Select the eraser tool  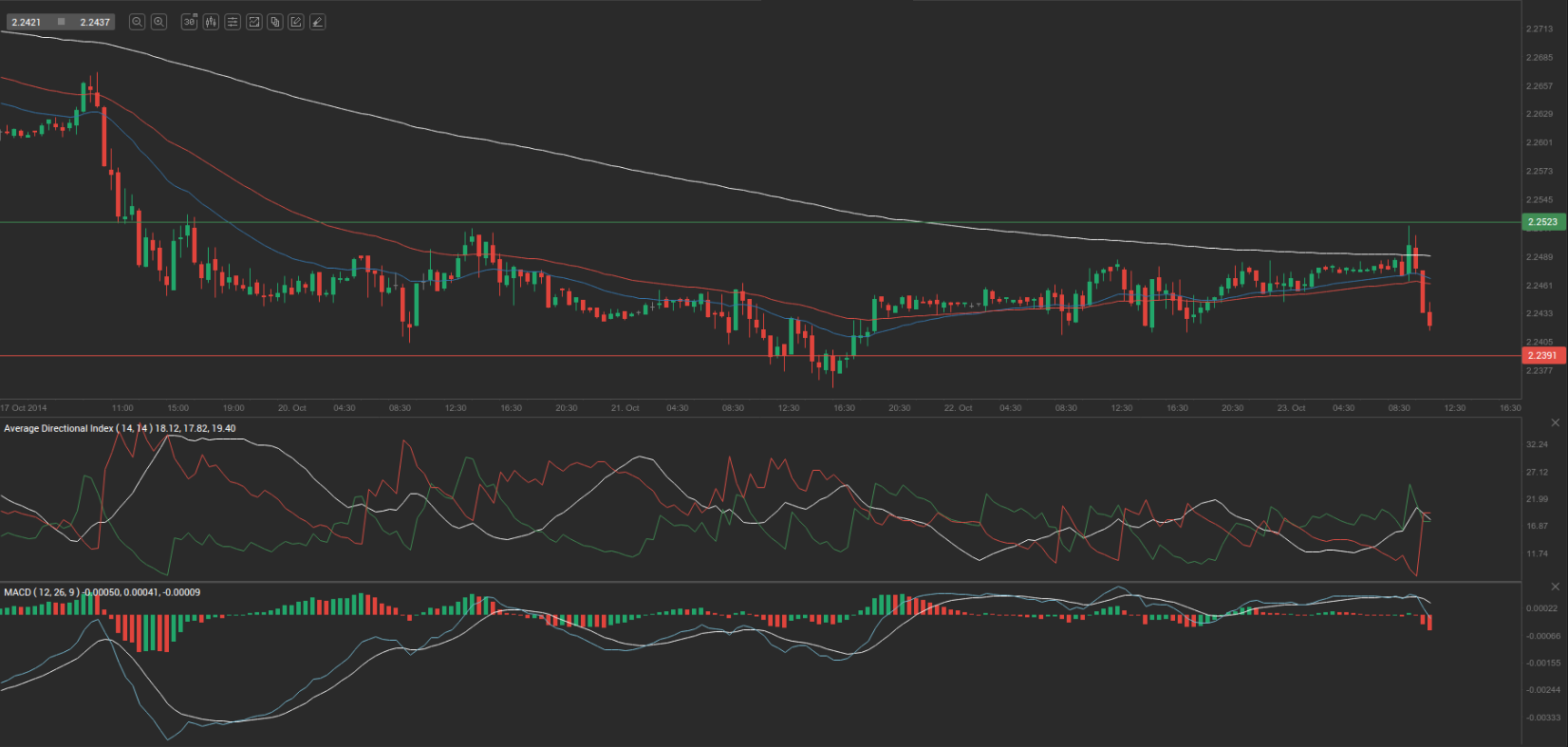(x=318, y=22)
